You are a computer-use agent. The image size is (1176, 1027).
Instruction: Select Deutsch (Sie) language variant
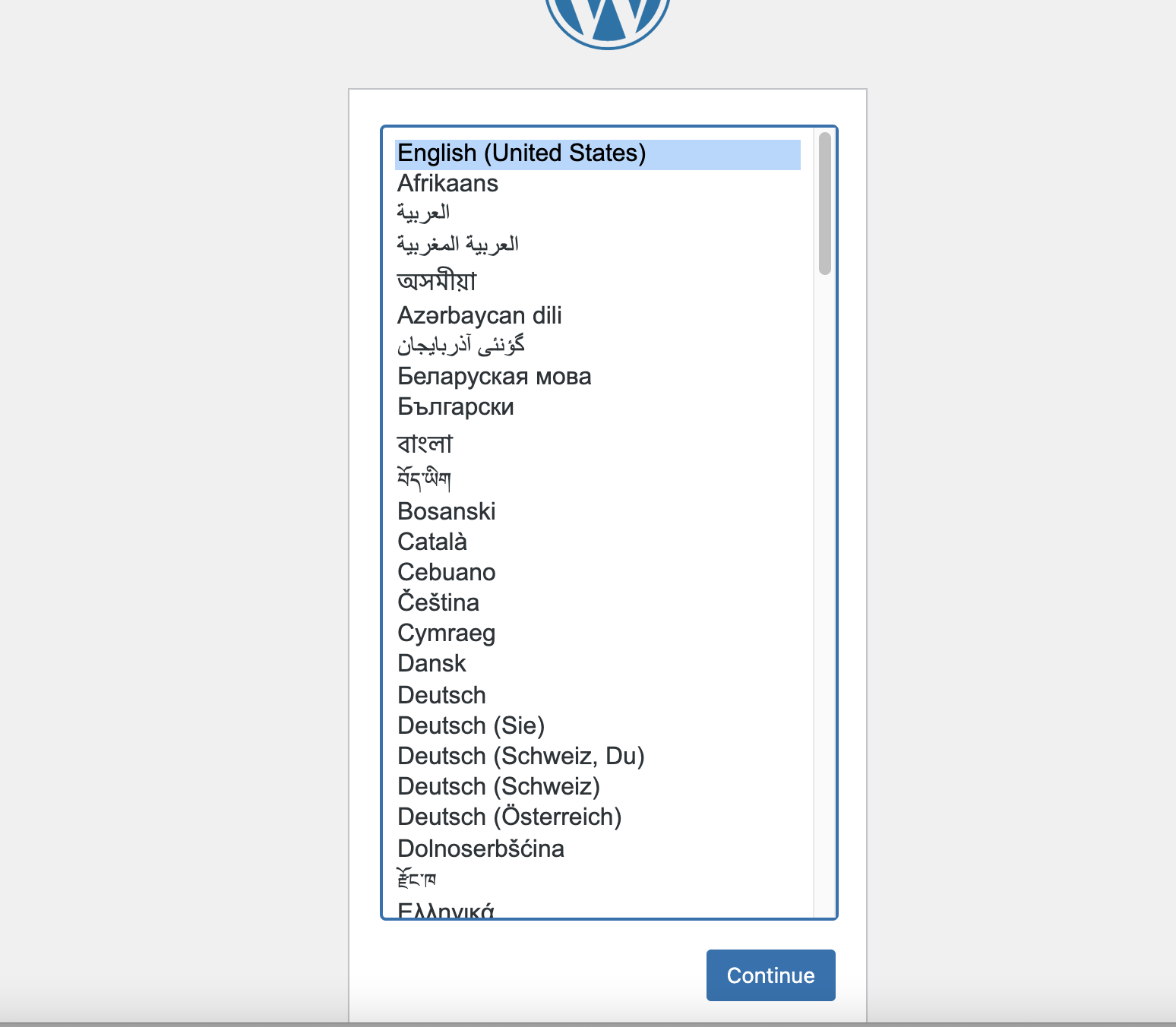471,726
